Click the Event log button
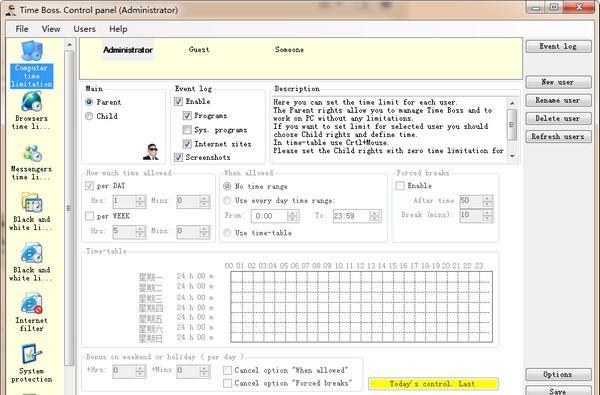 tap(558, 46)
